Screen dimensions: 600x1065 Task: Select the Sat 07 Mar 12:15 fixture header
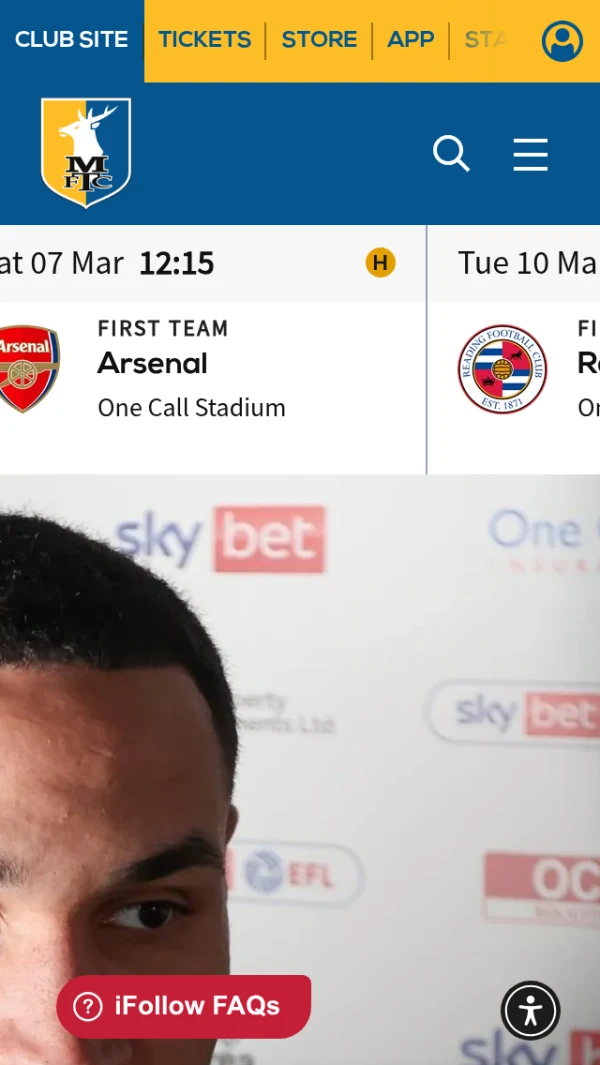coord(213,264)
